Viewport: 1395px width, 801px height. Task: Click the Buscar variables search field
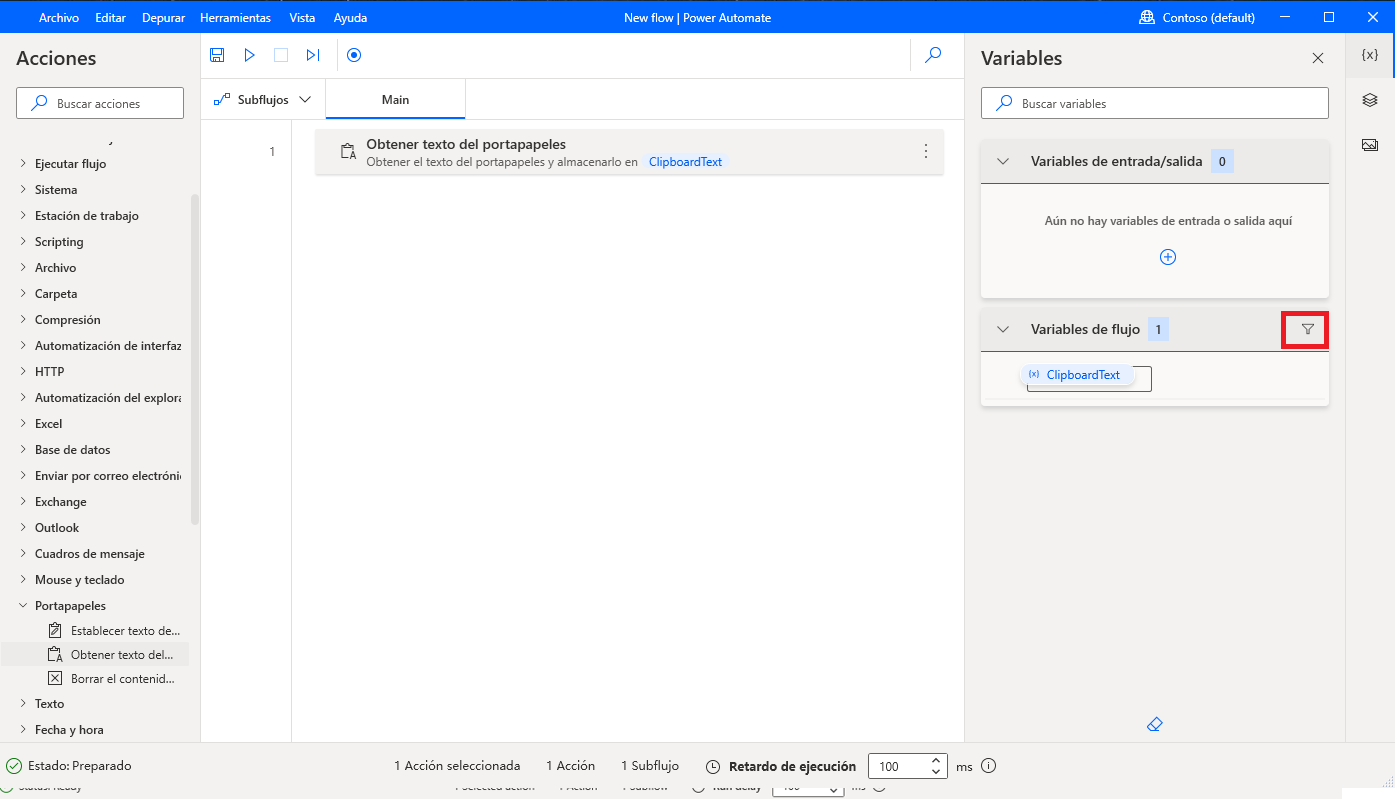tap(1154, 103)
